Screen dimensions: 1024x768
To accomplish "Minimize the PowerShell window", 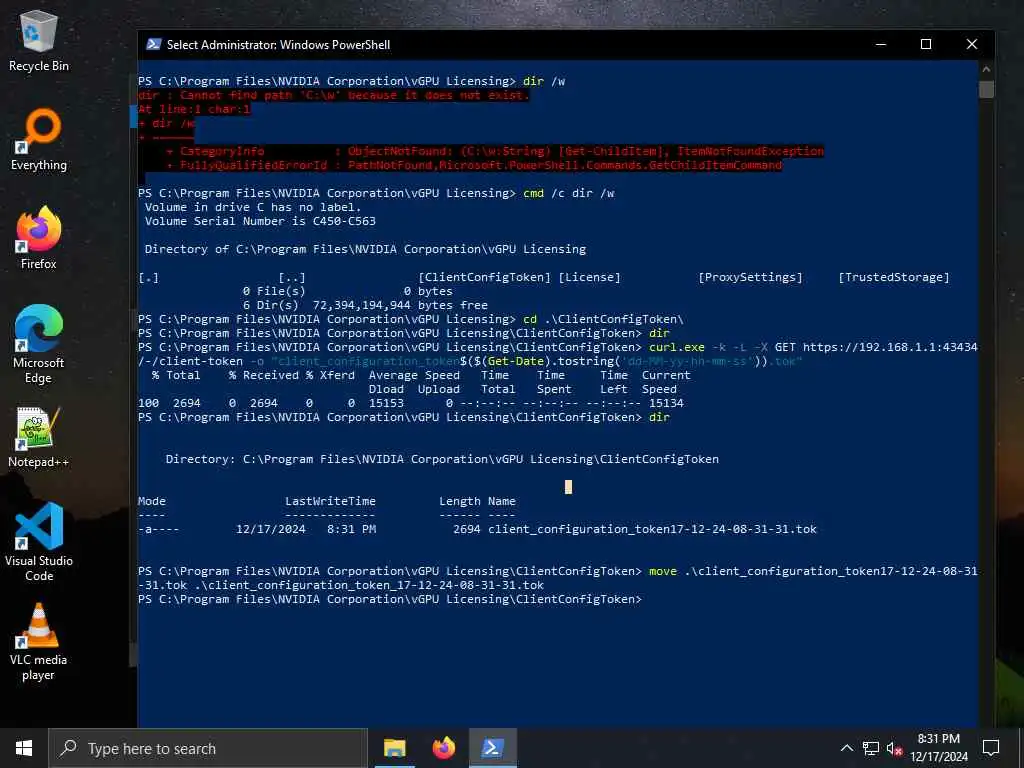I will [881, 44].
